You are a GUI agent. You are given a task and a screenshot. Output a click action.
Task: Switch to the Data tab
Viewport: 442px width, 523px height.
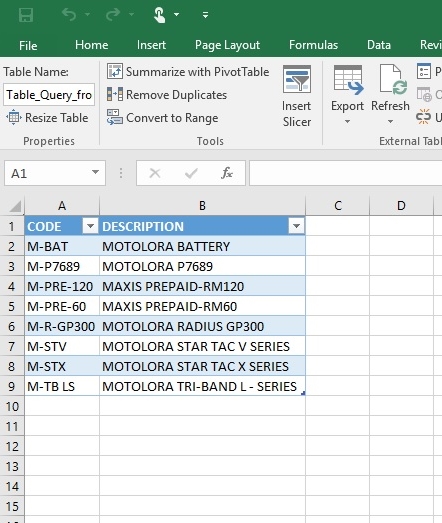click(379, 45)
